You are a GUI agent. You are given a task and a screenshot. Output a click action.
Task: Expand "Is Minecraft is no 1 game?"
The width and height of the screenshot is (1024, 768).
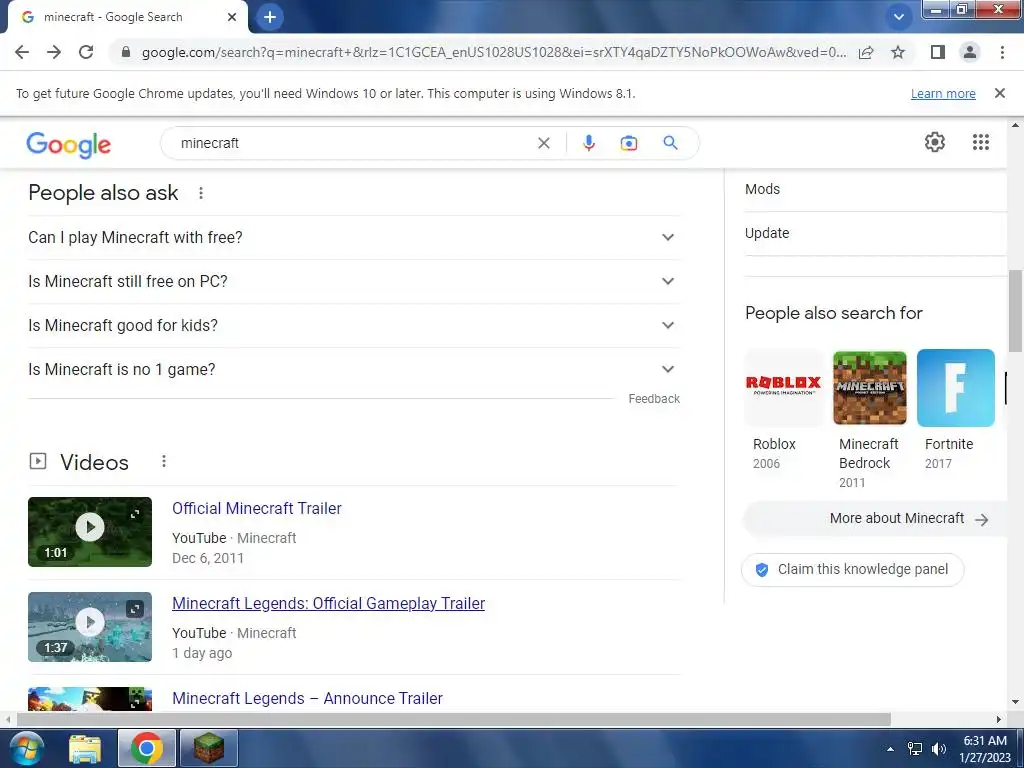pyautogui.click(x=353, y=369)
